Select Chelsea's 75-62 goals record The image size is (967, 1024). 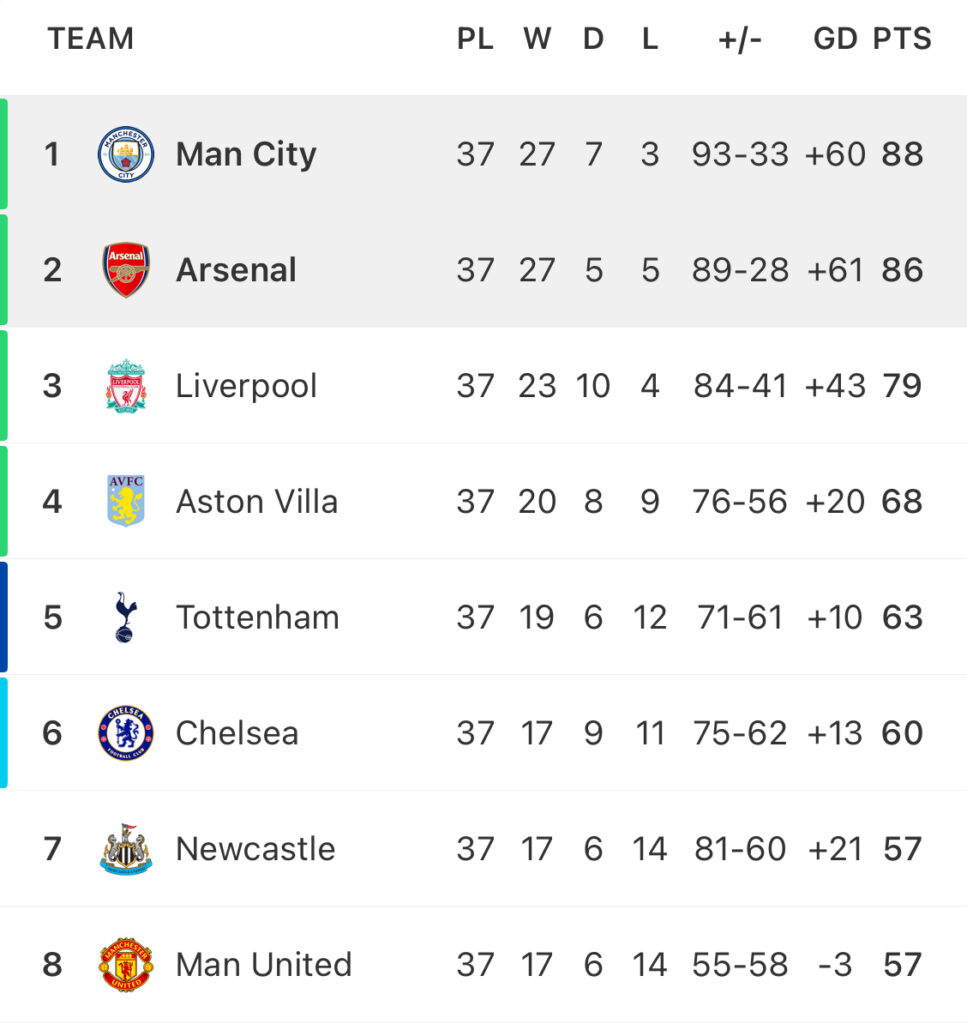click(x=740, y=733)
